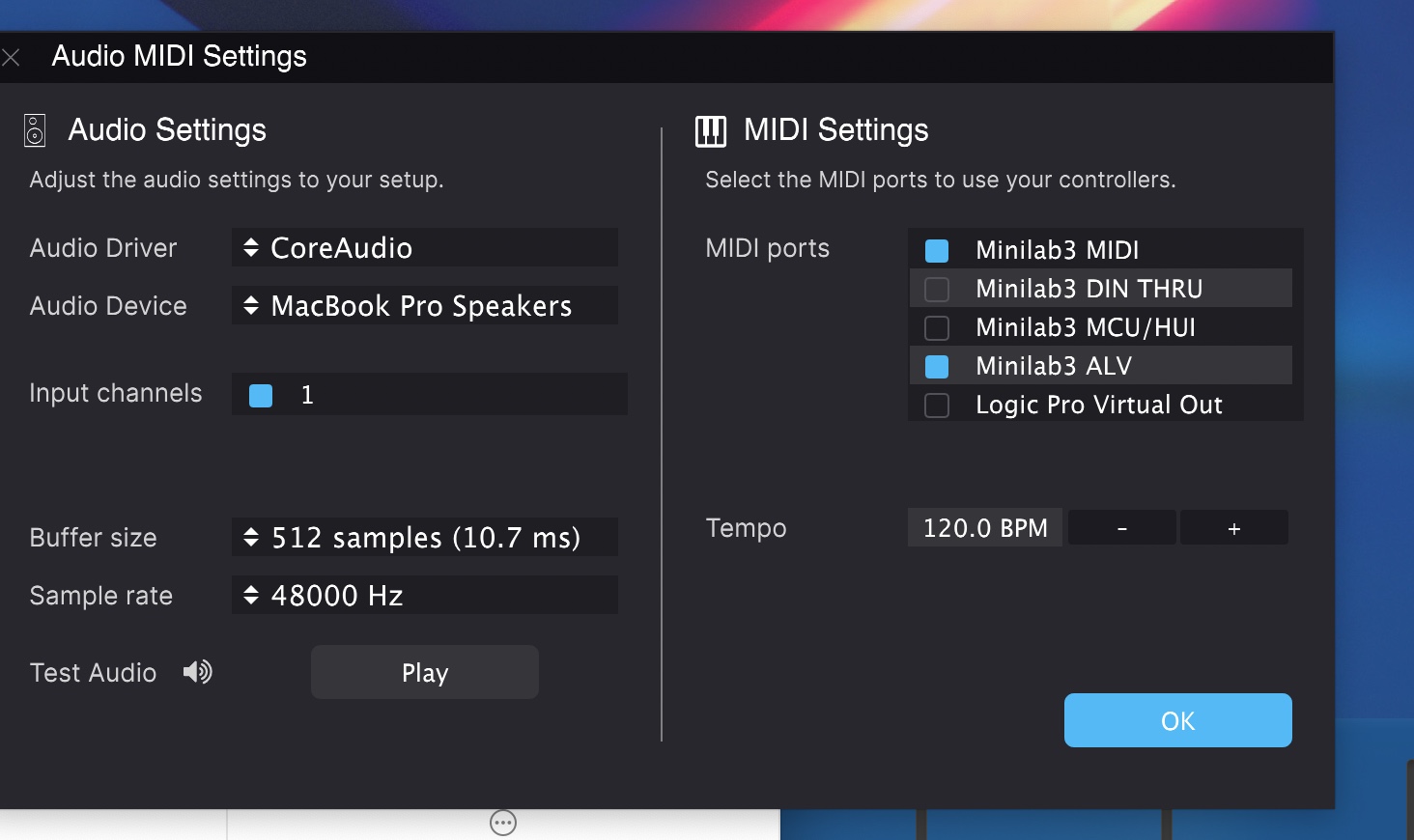Click Play to test audio
This screenshot has width=1414, height=840.
(425, 672)
